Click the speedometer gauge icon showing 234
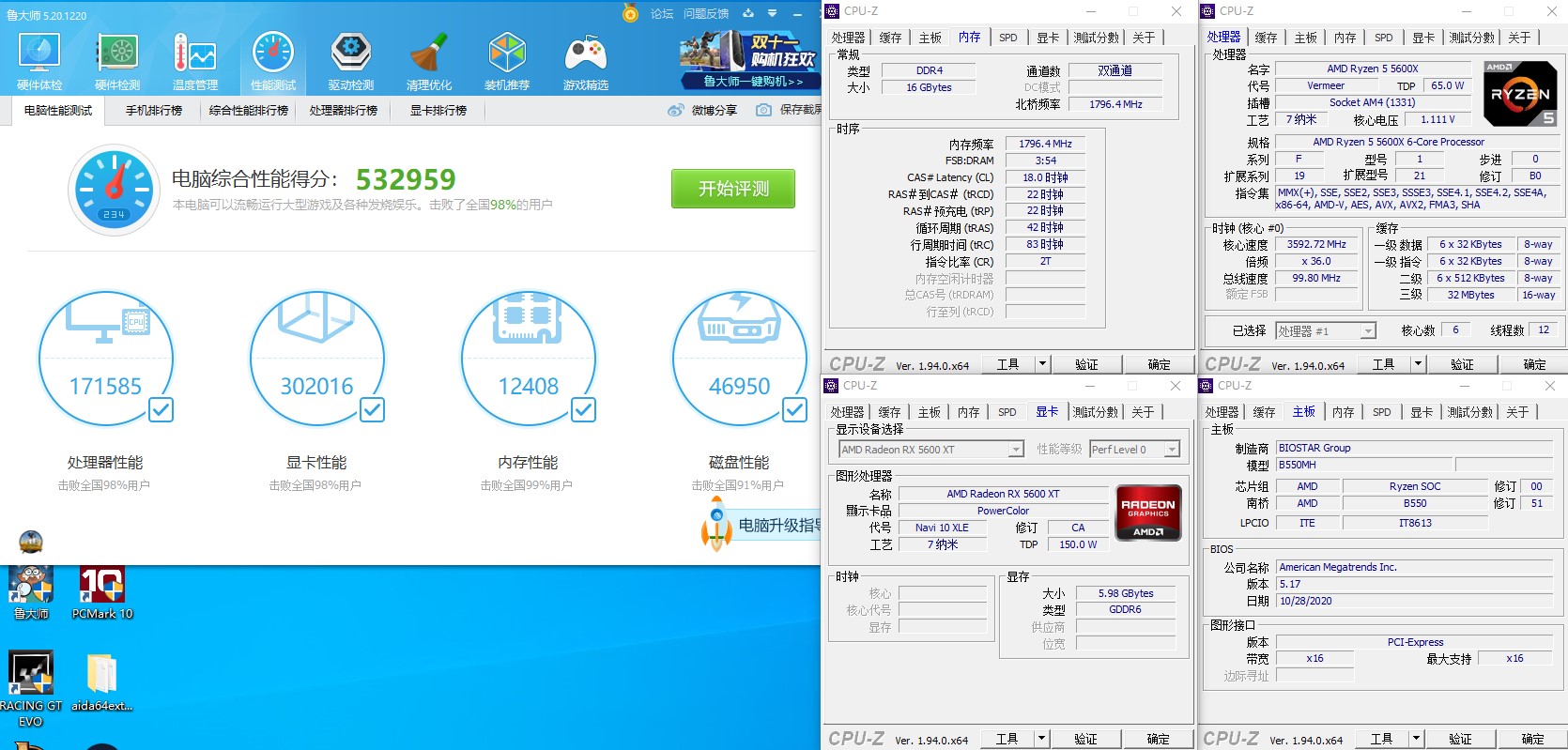 coord(115,190)
